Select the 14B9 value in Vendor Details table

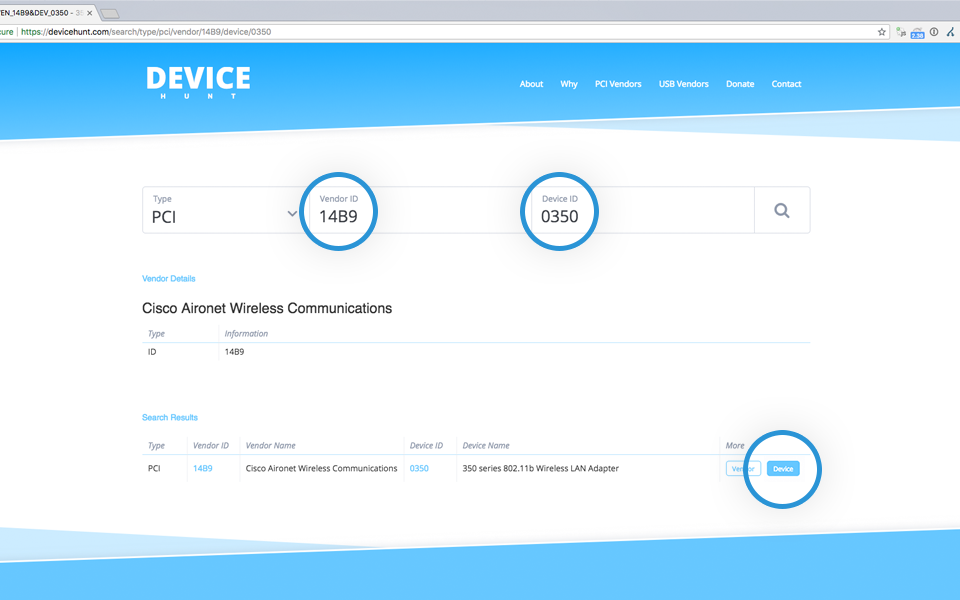(x=234, y=352)
